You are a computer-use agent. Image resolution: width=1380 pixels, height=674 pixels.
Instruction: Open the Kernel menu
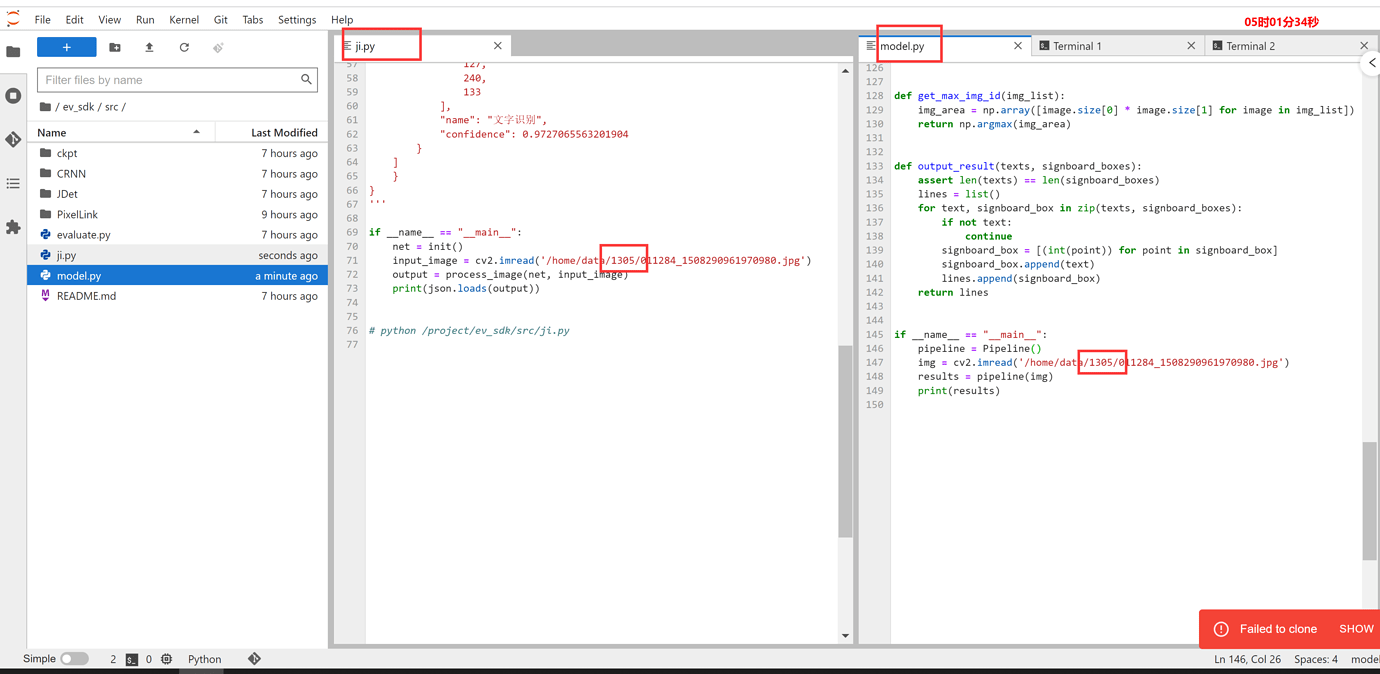[x=184, y=20]
